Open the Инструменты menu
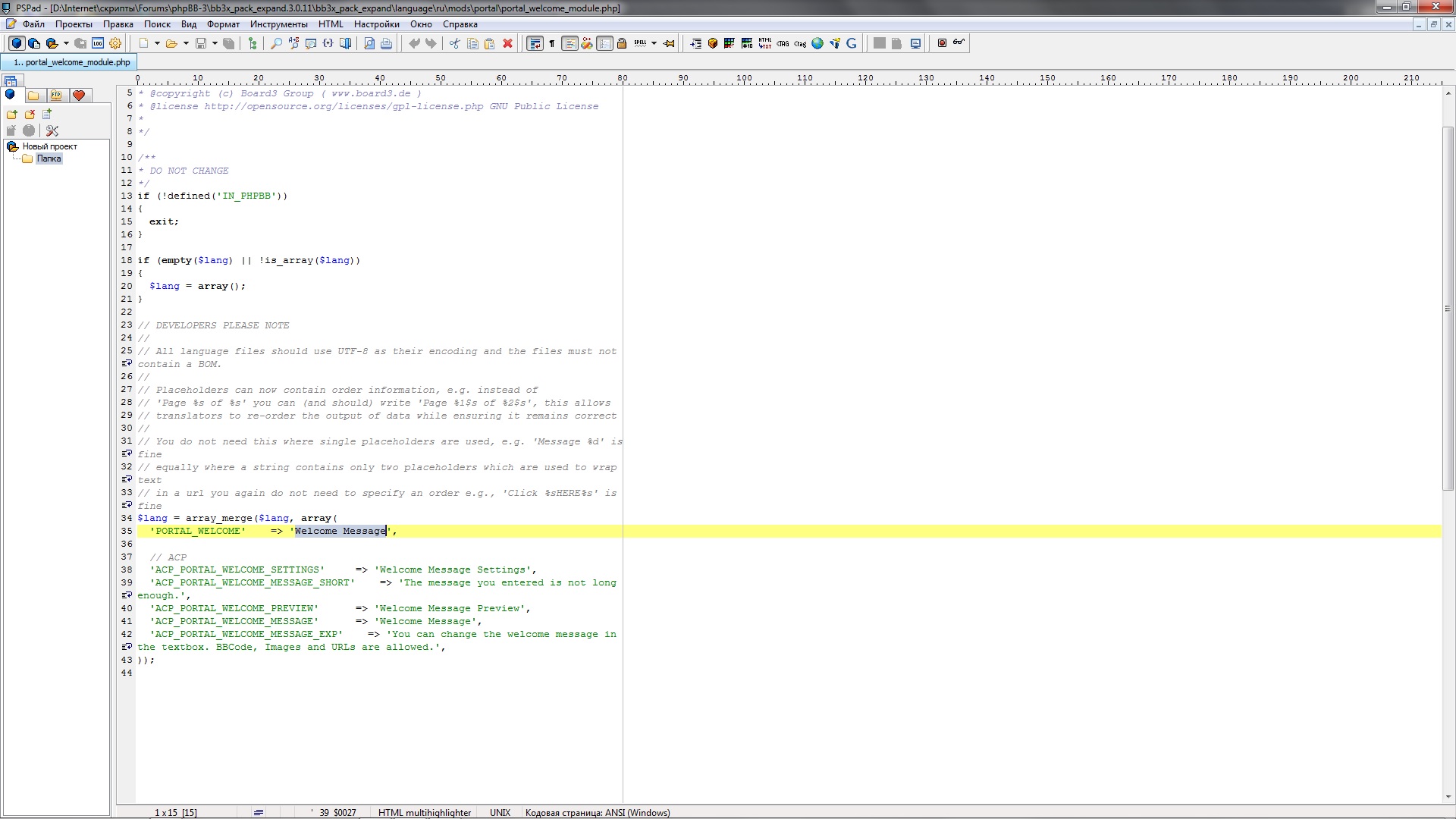Viewport: 1456px width, 819px height. (x=278, y=24)
